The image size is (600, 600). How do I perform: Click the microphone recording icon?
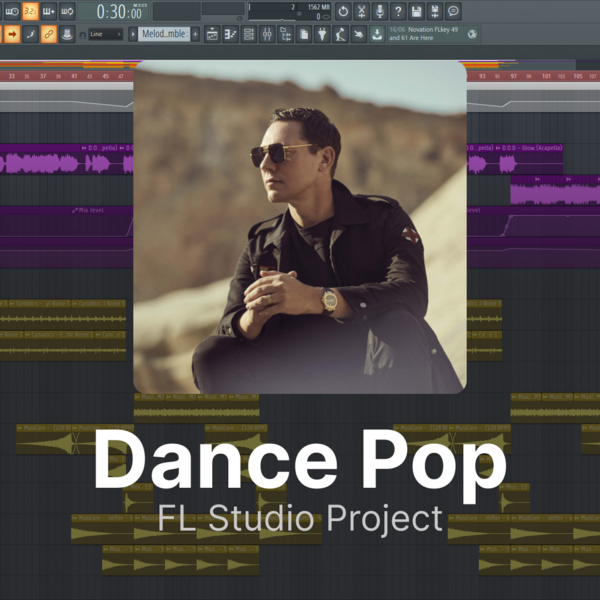(380, 11)
